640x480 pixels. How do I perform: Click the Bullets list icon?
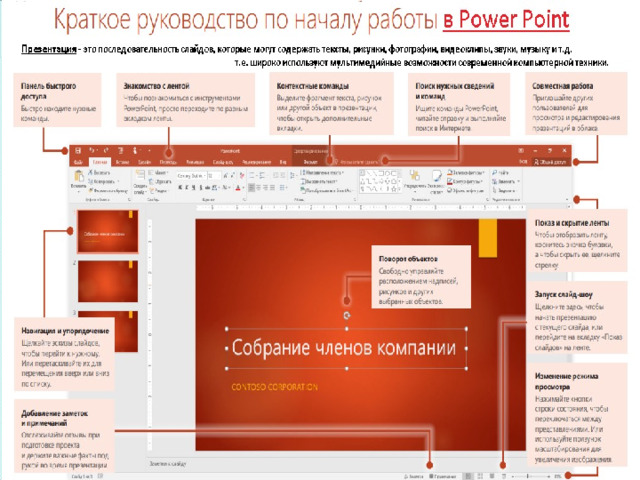pos(252,176)
